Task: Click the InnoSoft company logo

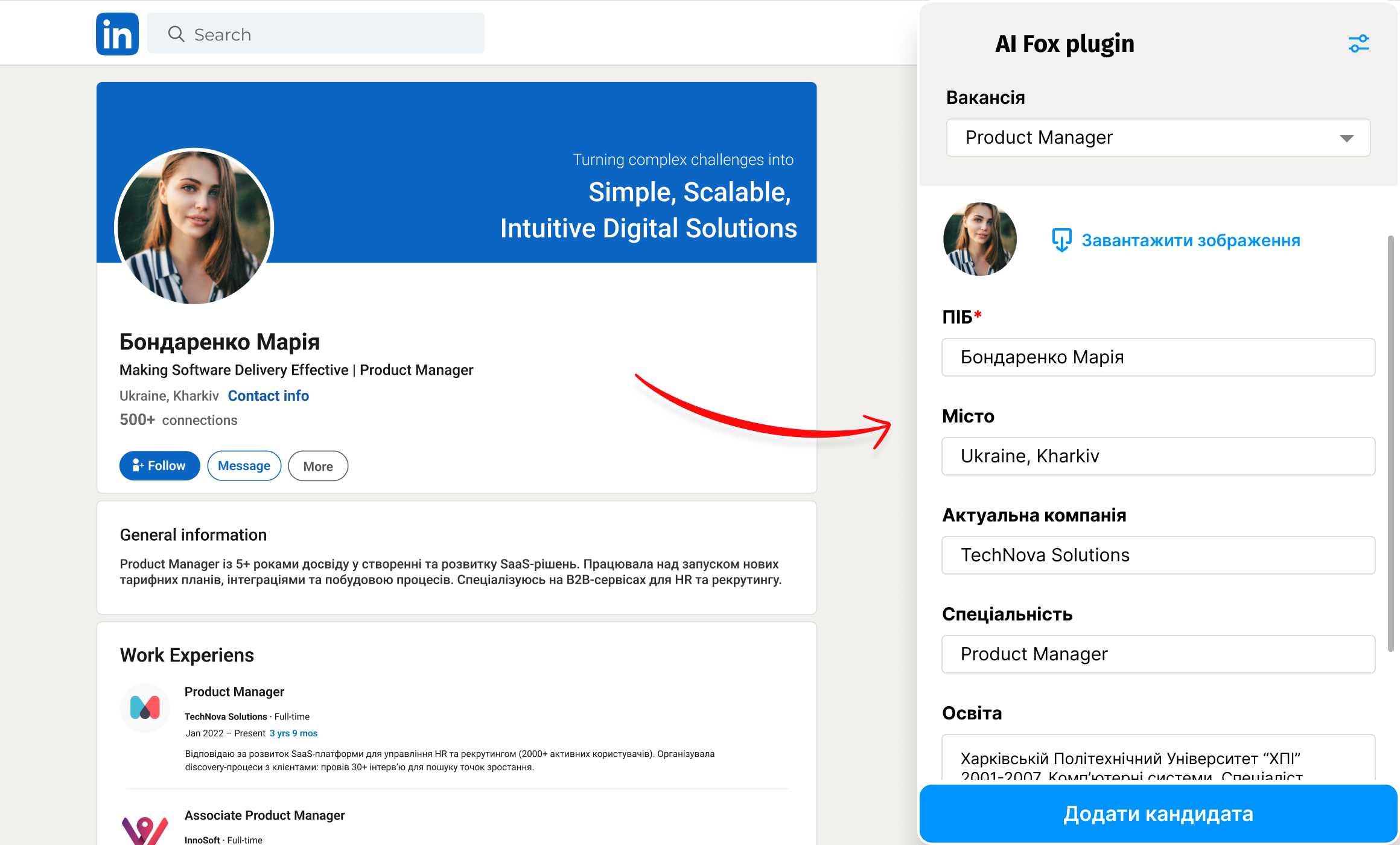Action: coord(145,830)
